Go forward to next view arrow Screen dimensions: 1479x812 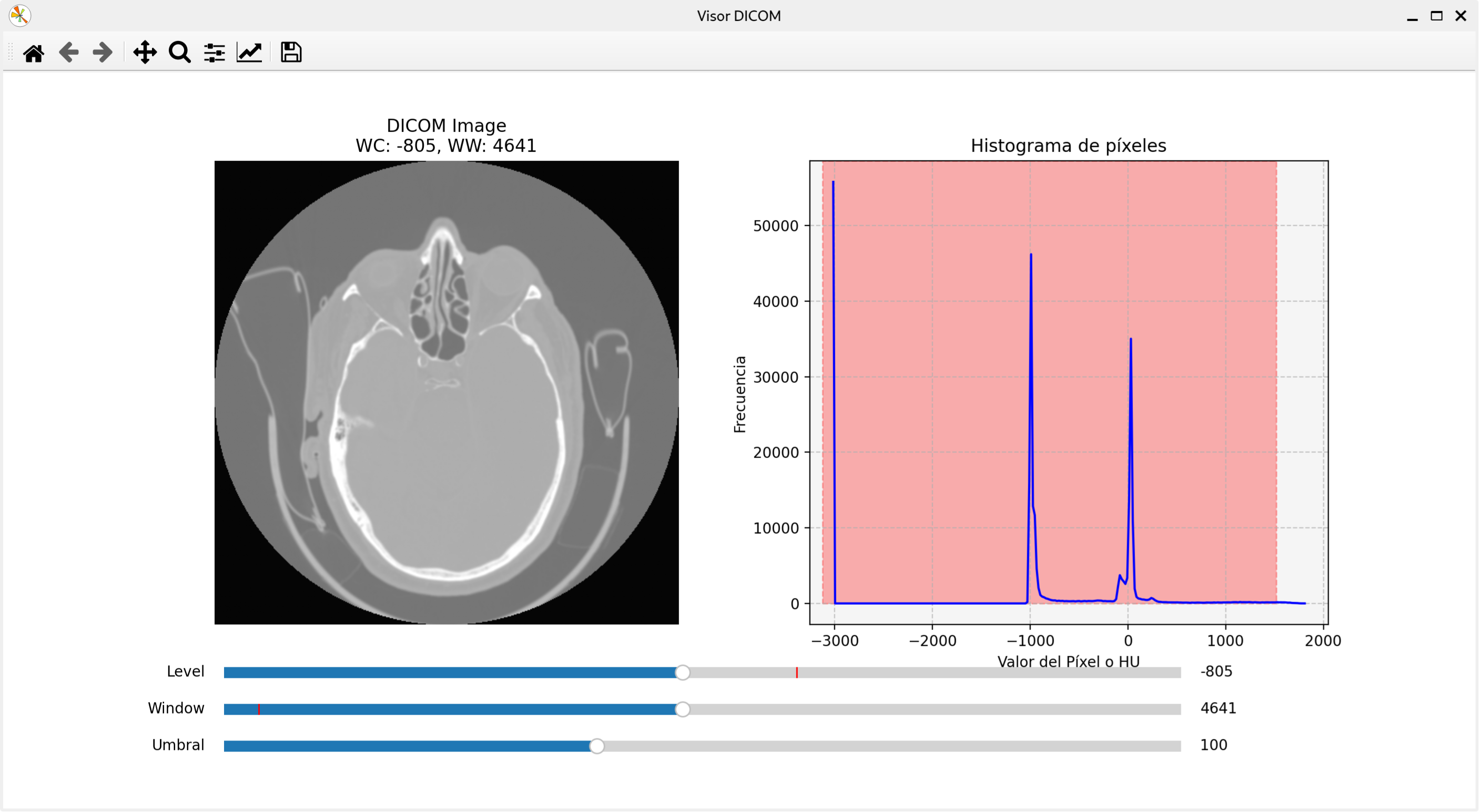(x=103, y=53)
